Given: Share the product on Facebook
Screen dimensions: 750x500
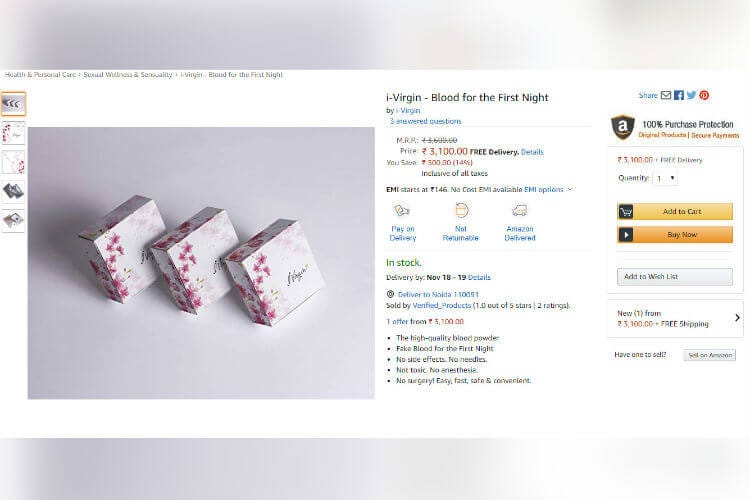Looking at the screenshot, I should tap(679, 95).
